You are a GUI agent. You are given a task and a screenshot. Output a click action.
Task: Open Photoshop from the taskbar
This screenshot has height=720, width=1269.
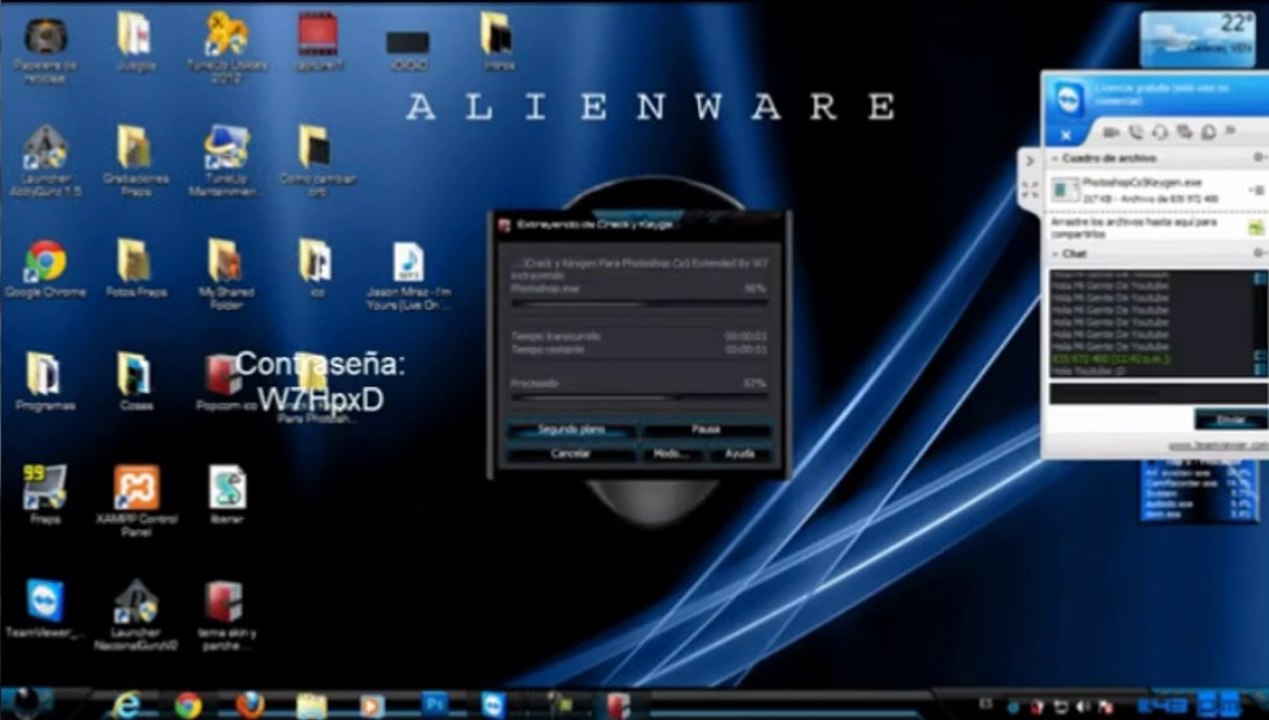click(433, 703)
